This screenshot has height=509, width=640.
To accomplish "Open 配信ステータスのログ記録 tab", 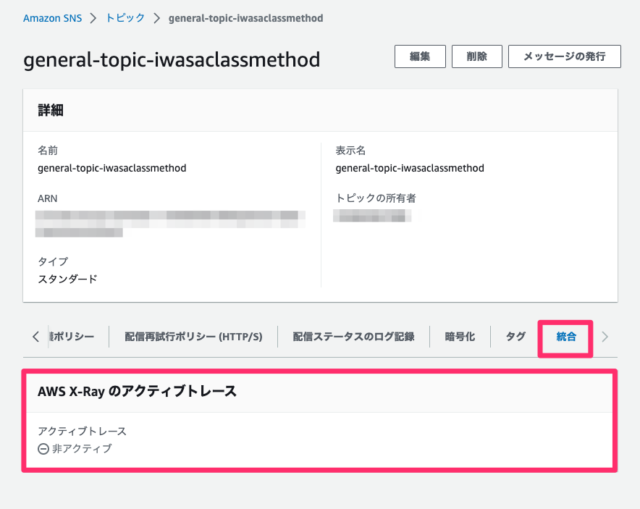I will (353, 337).
